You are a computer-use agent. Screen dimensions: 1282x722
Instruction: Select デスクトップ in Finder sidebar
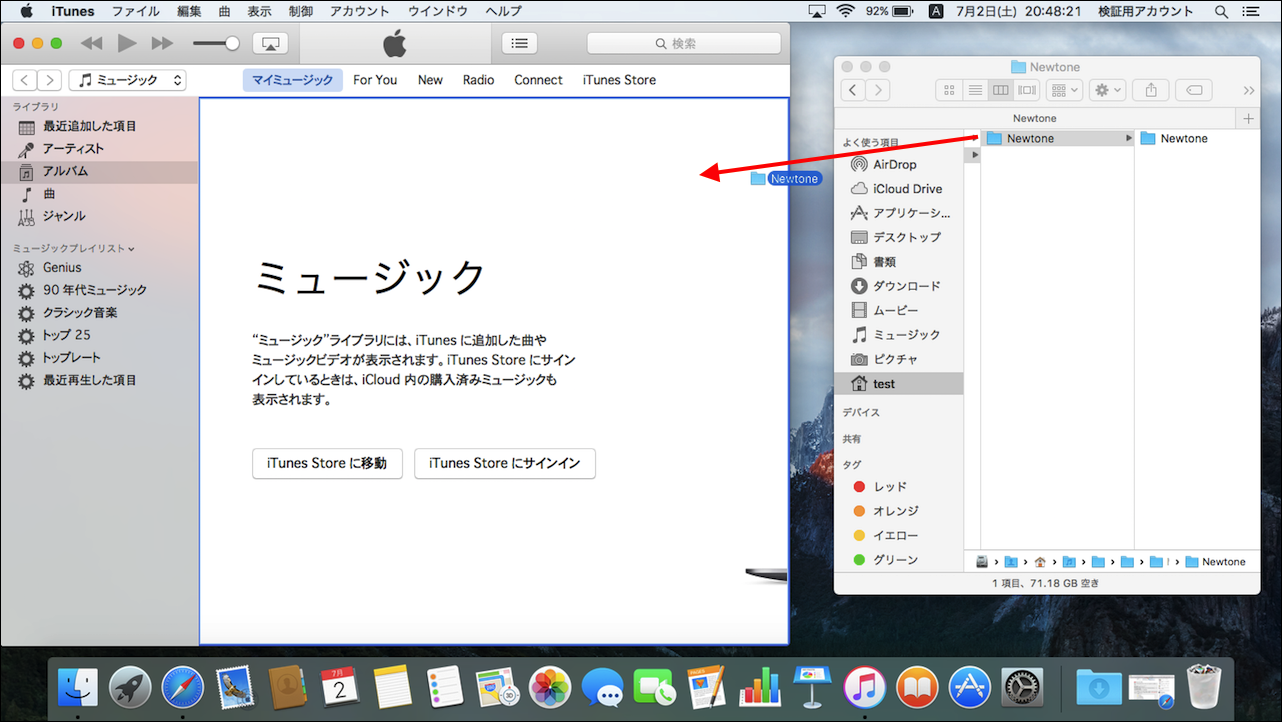(x=899, y=238)
